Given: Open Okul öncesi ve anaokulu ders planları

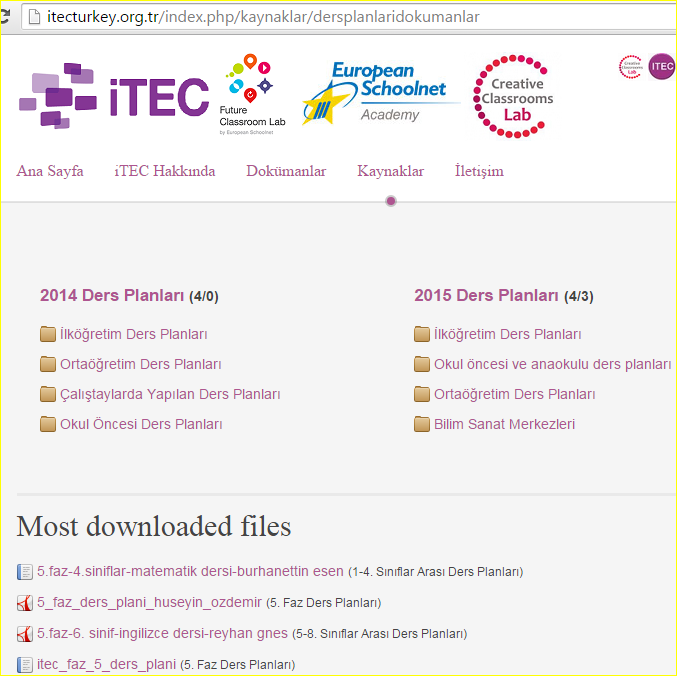Looking at the screenshot, I should point(552,364).
